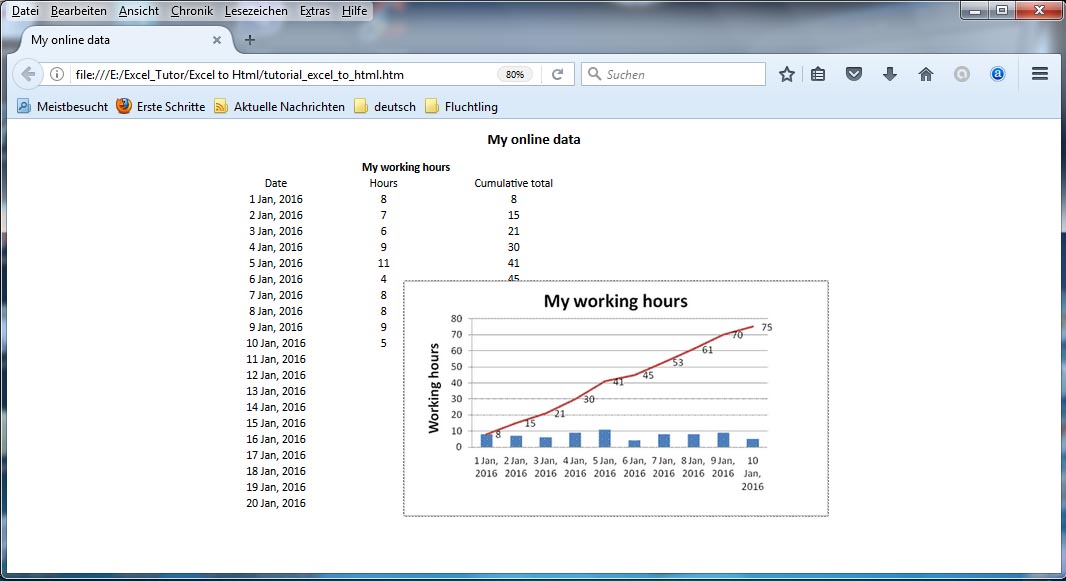The height and width of the screenshot is (581, 1066).
Task: Click the '15 Jan, 2016' date cell
Action: (x=276, y=423)
